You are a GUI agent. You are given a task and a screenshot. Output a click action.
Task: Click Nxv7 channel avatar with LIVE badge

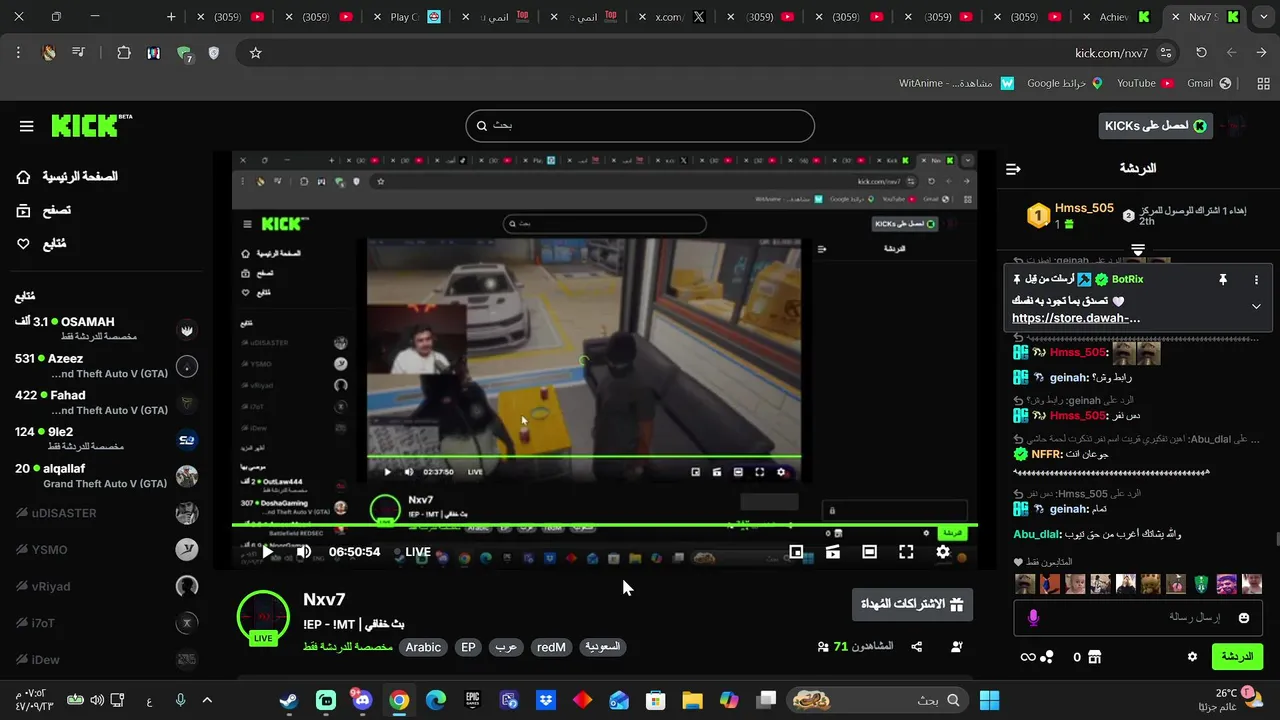263,617
